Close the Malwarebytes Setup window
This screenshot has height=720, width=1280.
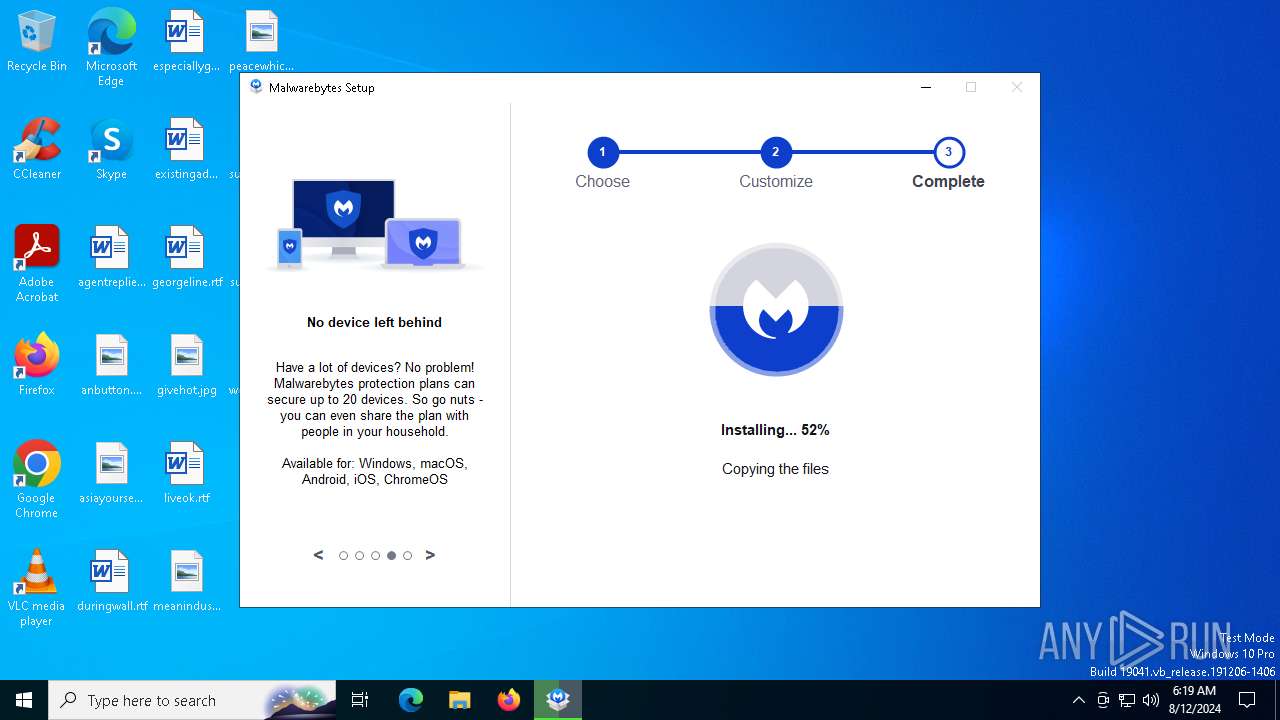click(1017, 87)
